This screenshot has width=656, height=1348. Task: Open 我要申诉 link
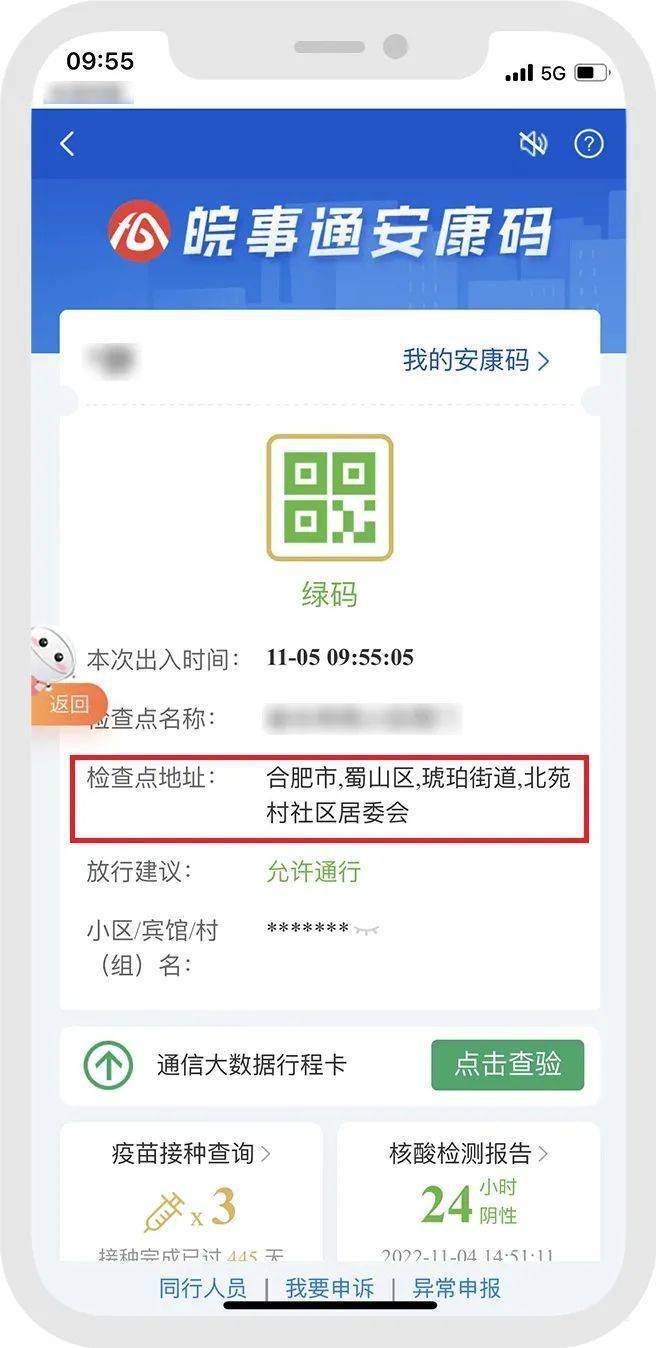(329, 1288)
